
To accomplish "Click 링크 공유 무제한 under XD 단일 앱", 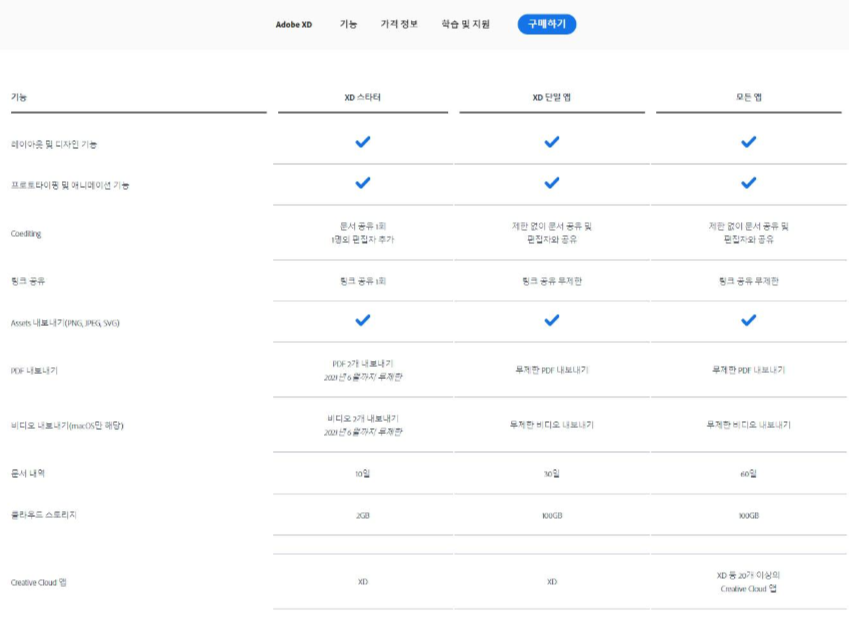I will click(x=552, y=281).
